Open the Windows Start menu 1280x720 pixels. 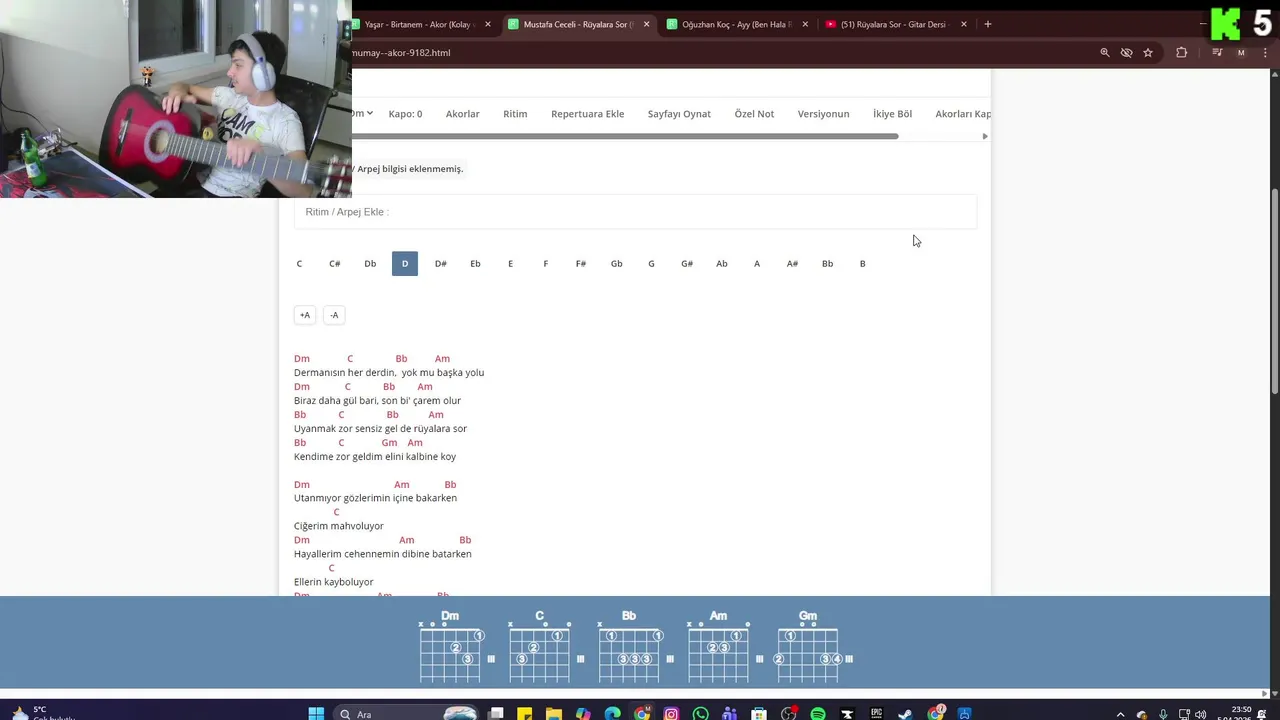tap(316, 713)
